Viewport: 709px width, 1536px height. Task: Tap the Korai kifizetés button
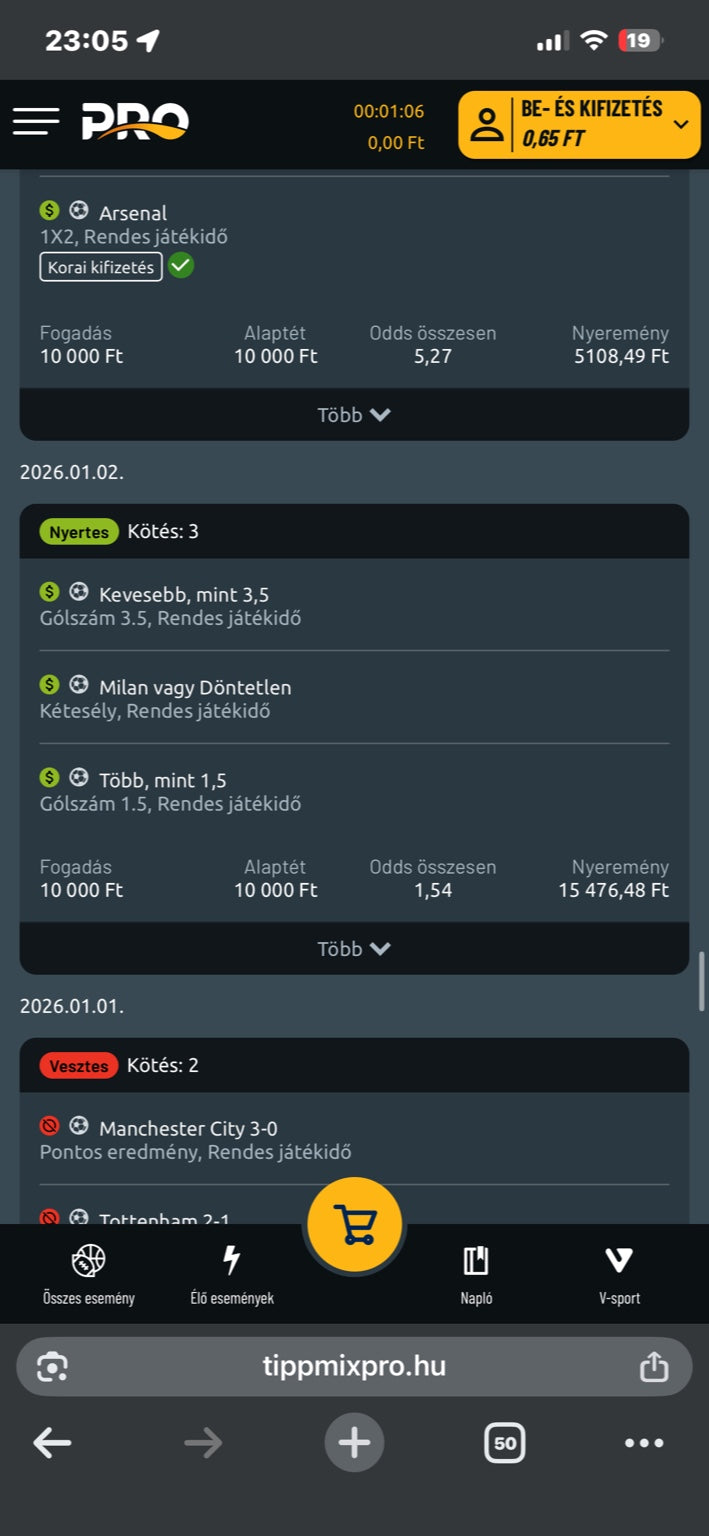[x=101, y=267]
